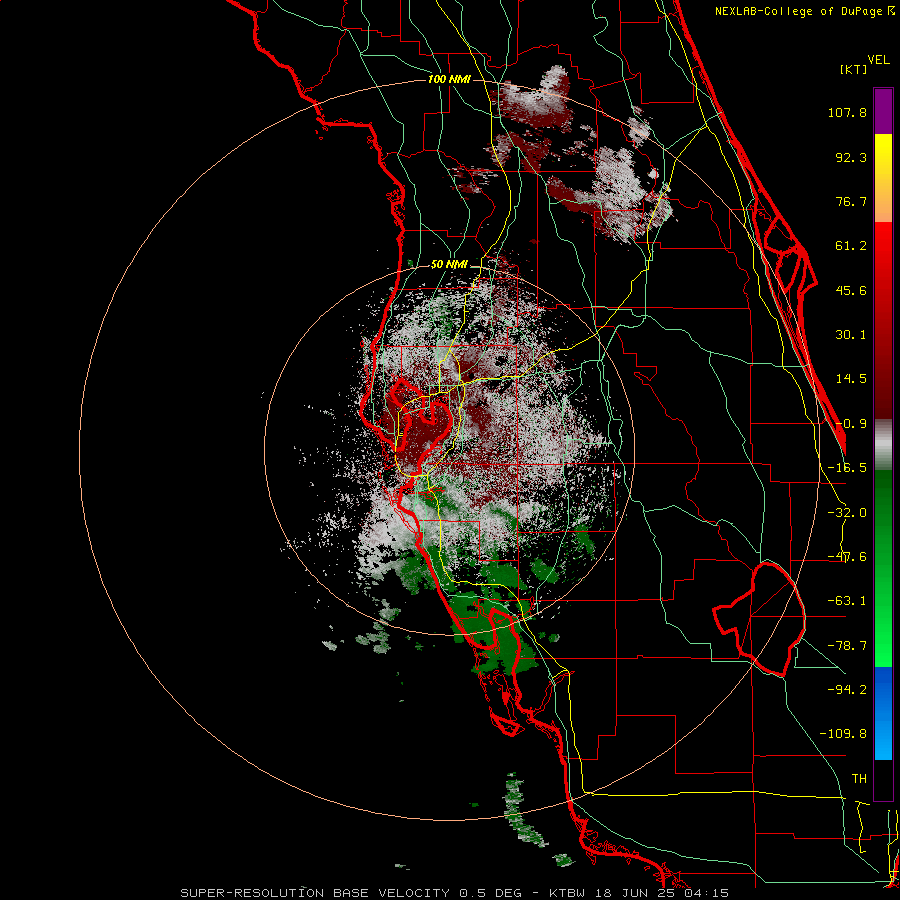
Task: Click the -109.8 legend value
Action: tap(843, 734)
